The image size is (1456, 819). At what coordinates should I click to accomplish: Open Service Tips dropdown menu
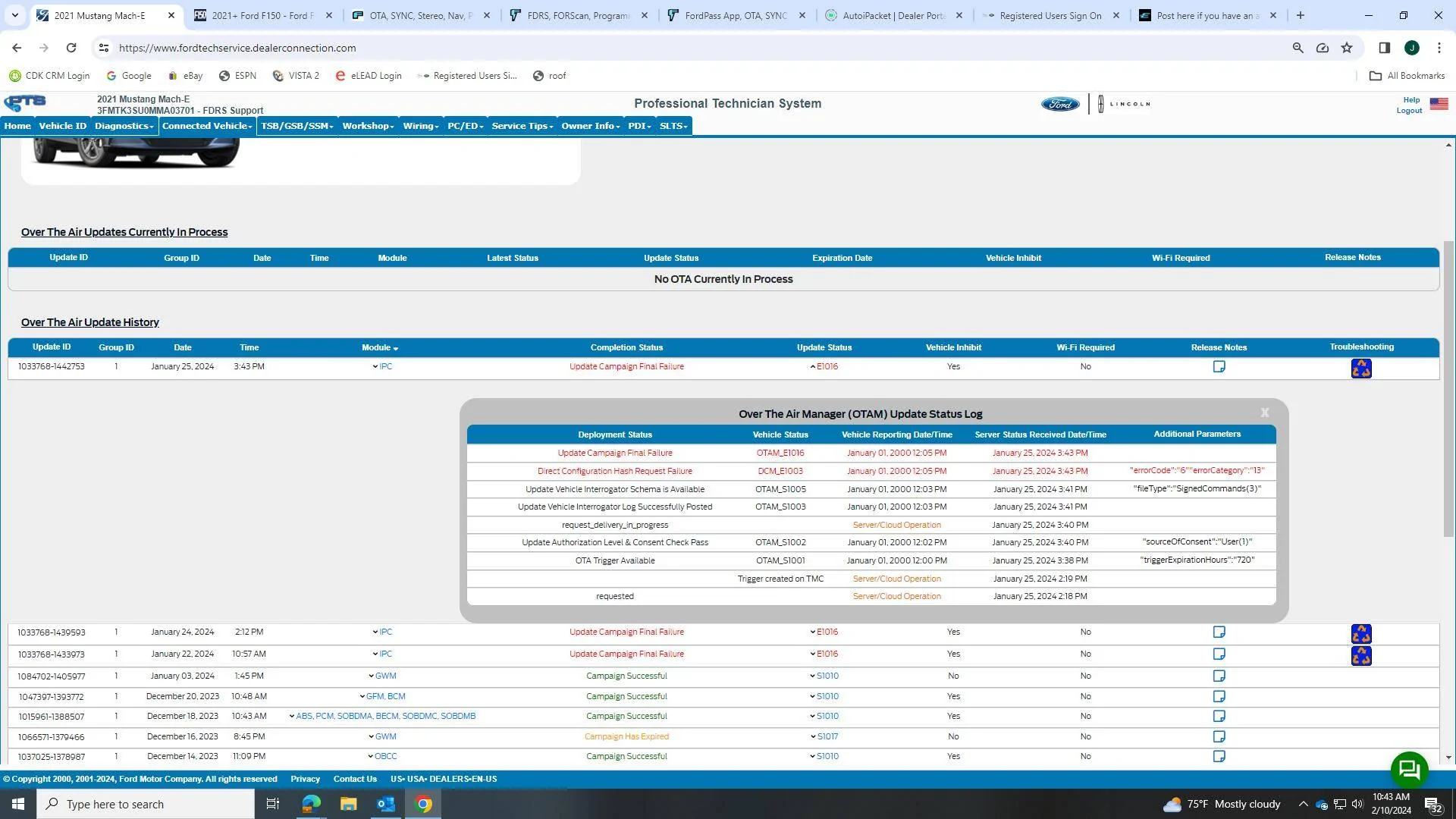[x=522, y=126]
